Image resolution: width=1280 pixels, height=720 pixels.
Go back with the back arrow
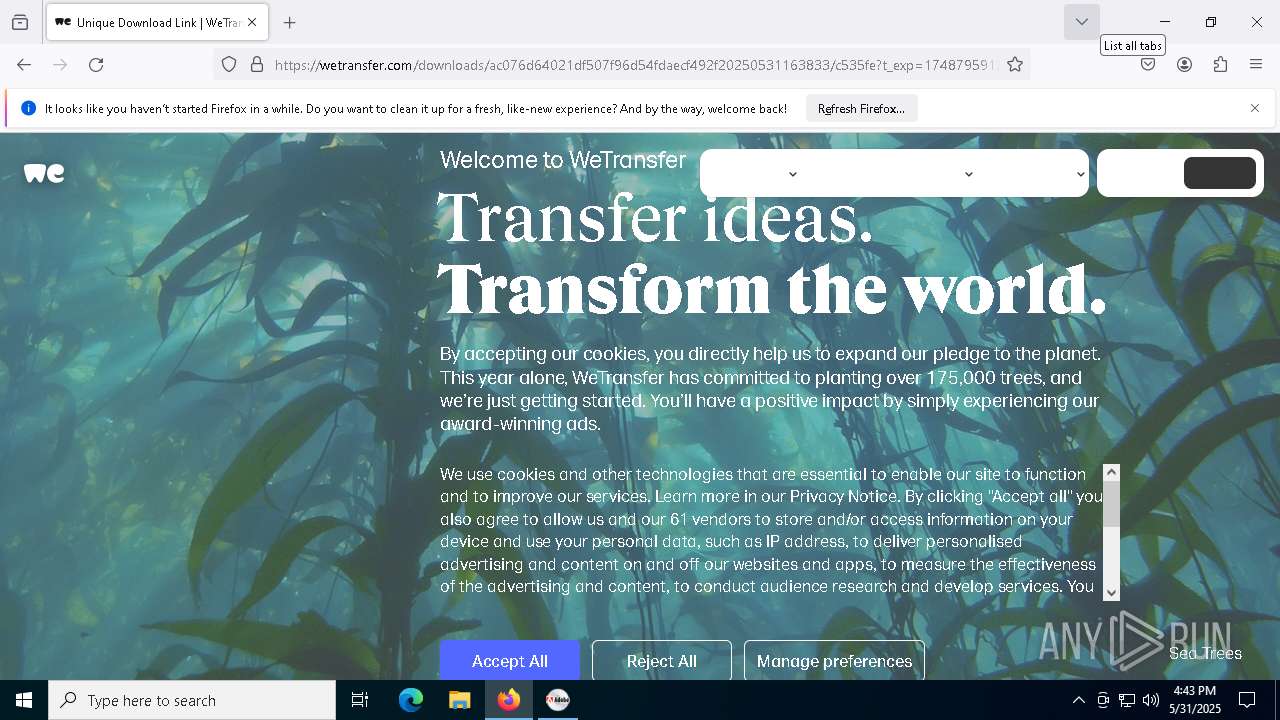coord(24,64)
